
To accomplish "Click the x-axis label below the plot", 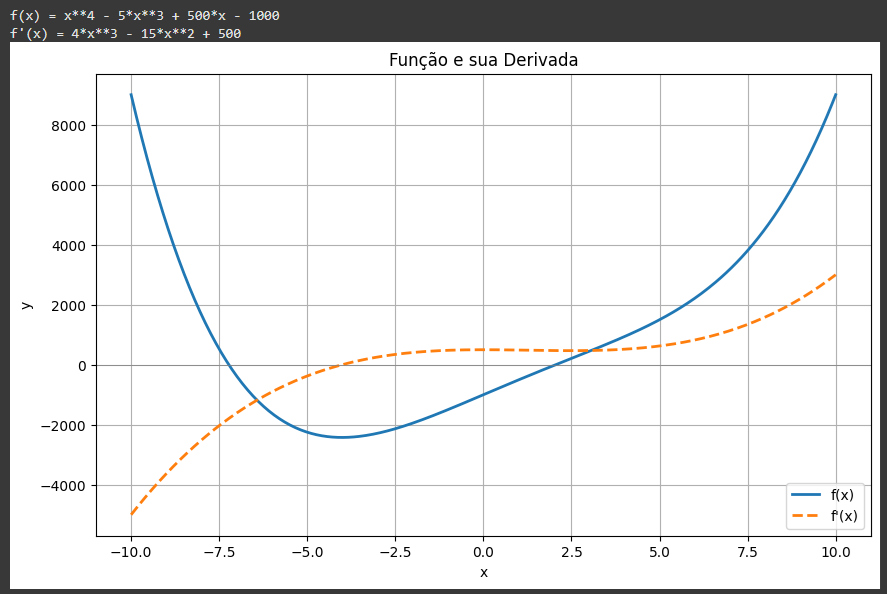I will point(483,572).
